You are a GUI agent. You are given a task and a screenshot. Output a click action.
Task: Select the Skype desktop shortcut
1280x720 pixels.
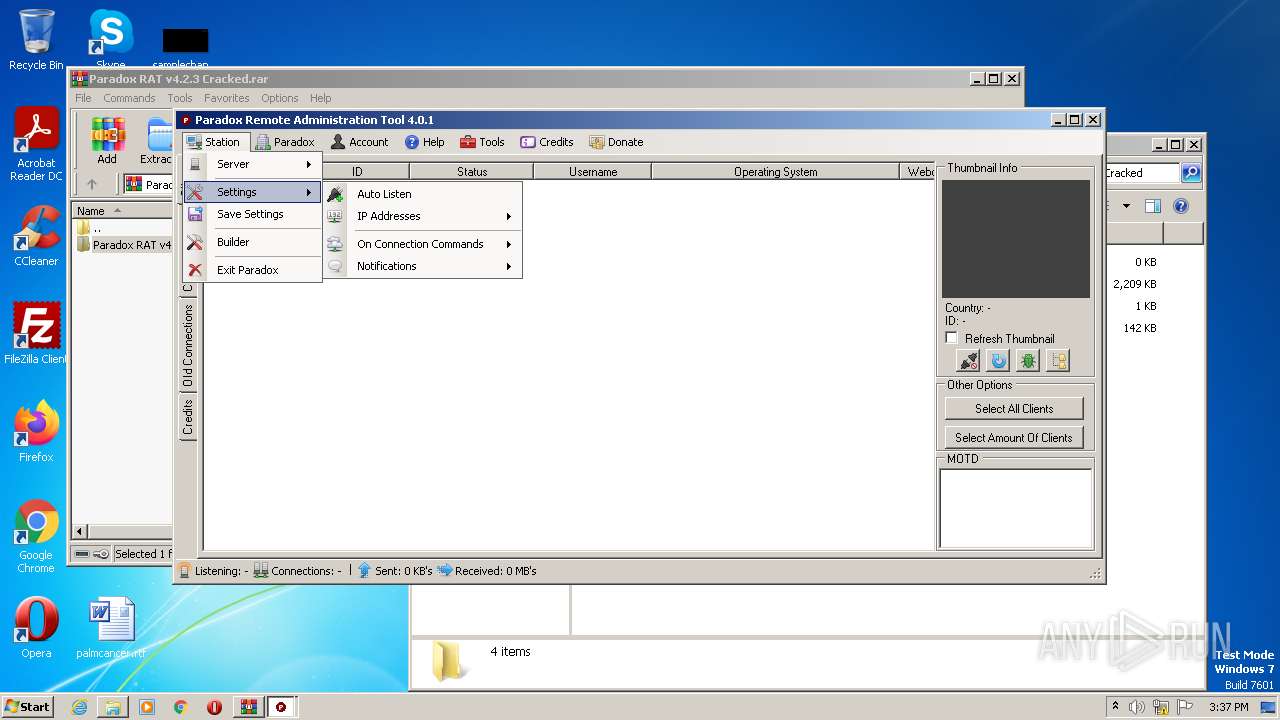[110, 40]
